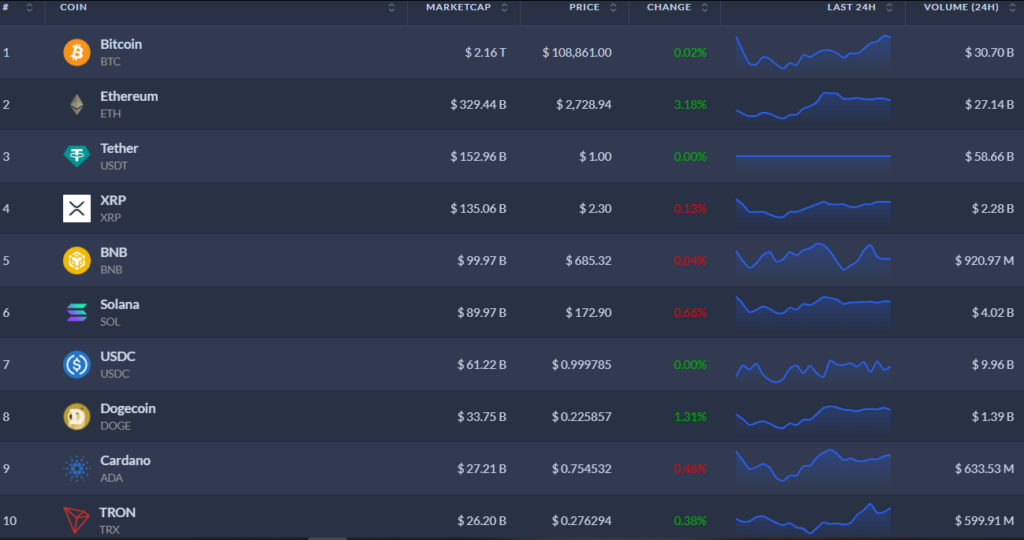Screen dimensions: 1024x540
Task: Click the USDC blue logo icon
Action: (x=77, y=364)
